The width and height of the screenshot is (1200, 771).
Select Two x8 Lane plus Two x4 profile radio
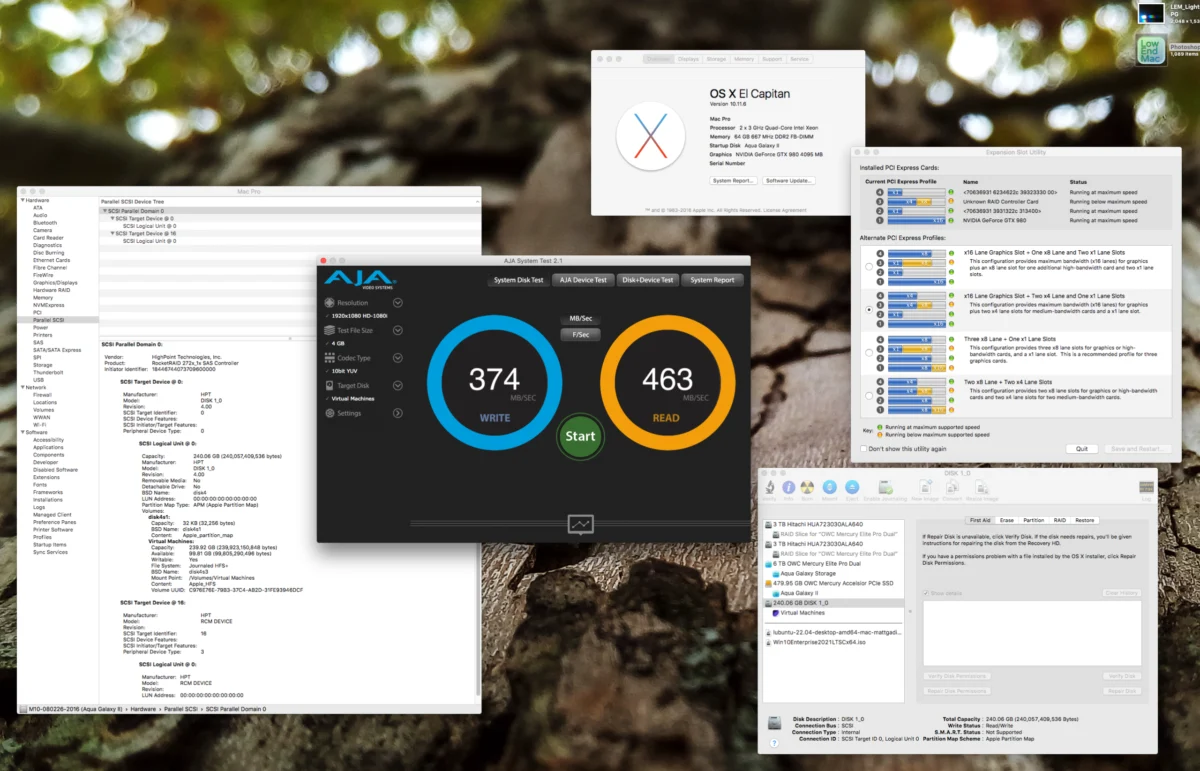pyautogui.click(x=868, y=396)
